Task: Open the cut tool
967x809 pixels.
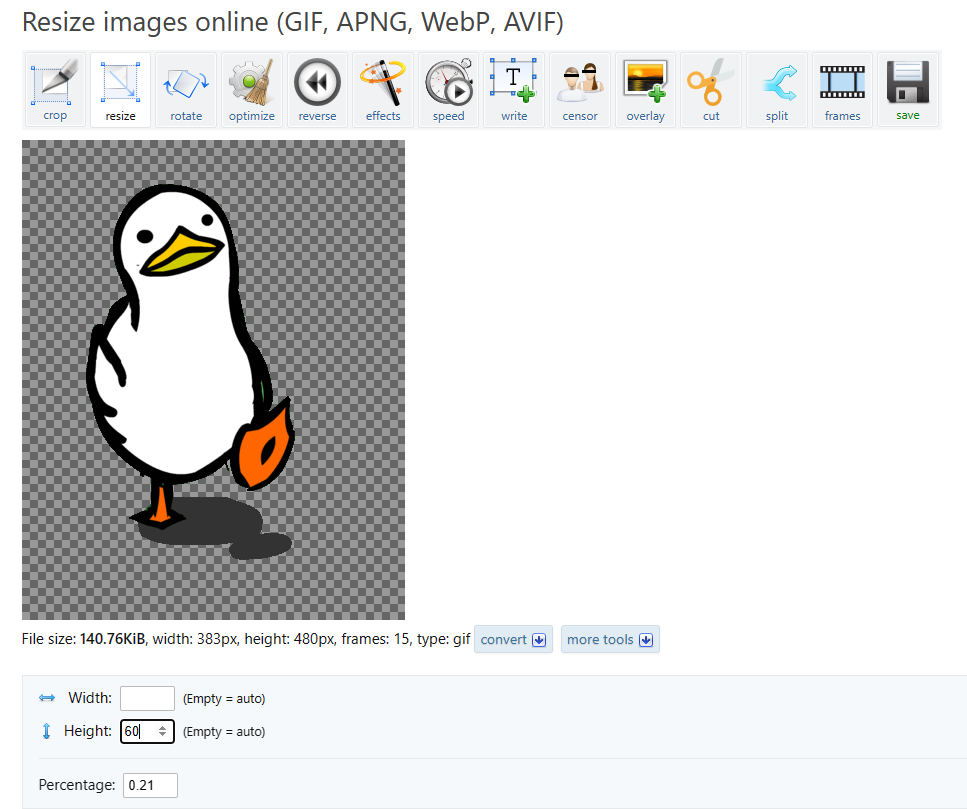Action: point(711,90)
